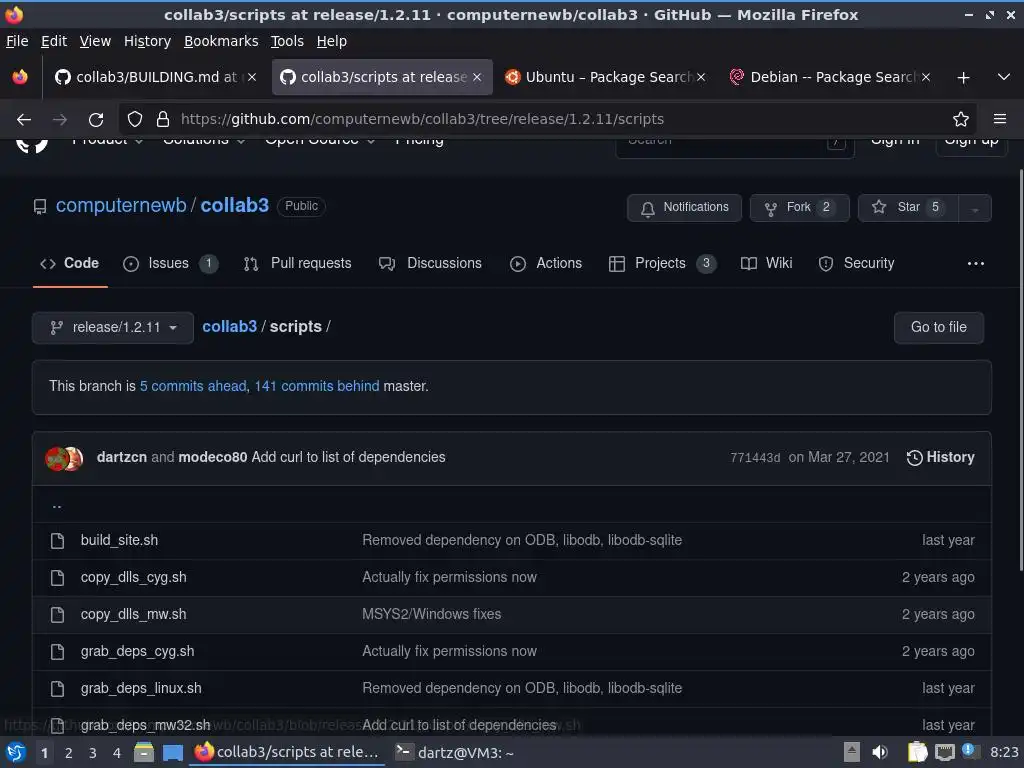Viewport: 1024px width, 768px height.
Task: Open the copy_dlls_mw.sh file
Action: tap(134, 615)
